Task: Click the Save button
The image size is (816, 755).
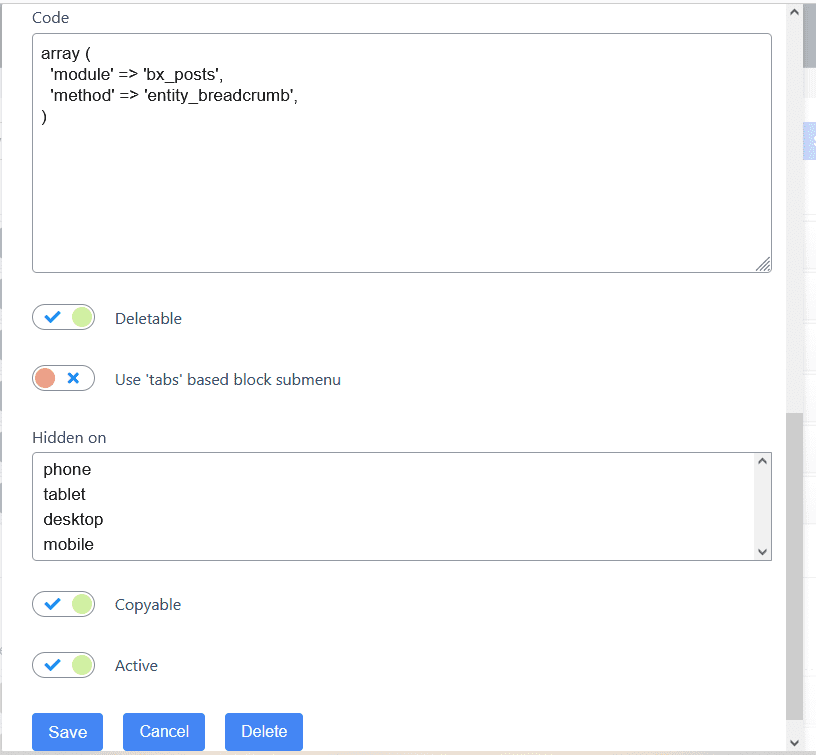Action: tap(67, 732)
